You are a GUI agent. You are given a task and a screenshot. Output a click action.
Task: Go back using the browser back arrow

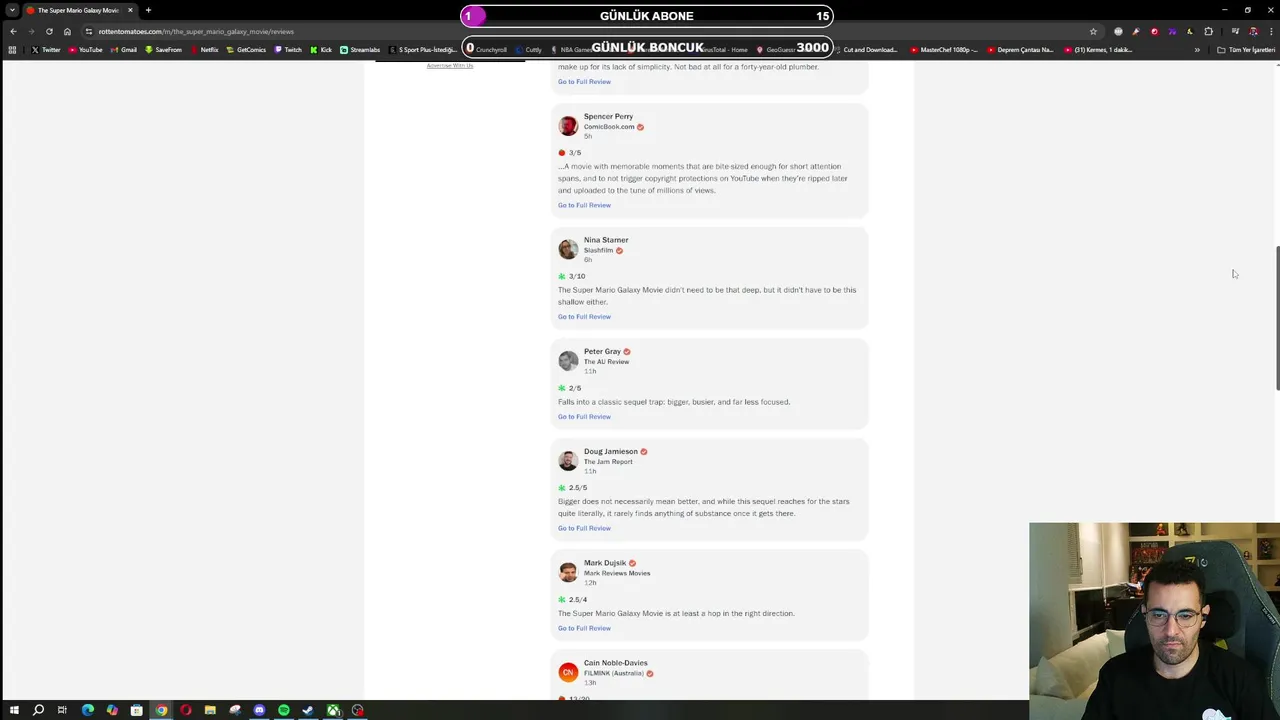[x=13, y=31]
